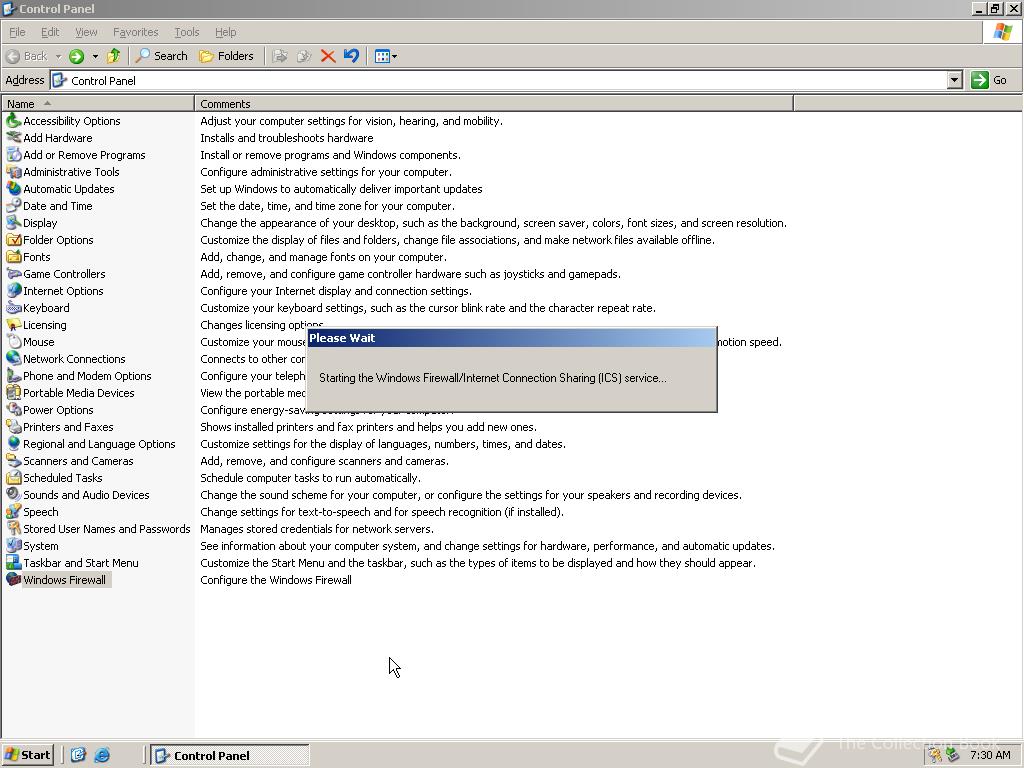Sort by the Comments column header
This screenshot has height=768, width=1024.
click(494, 103)
